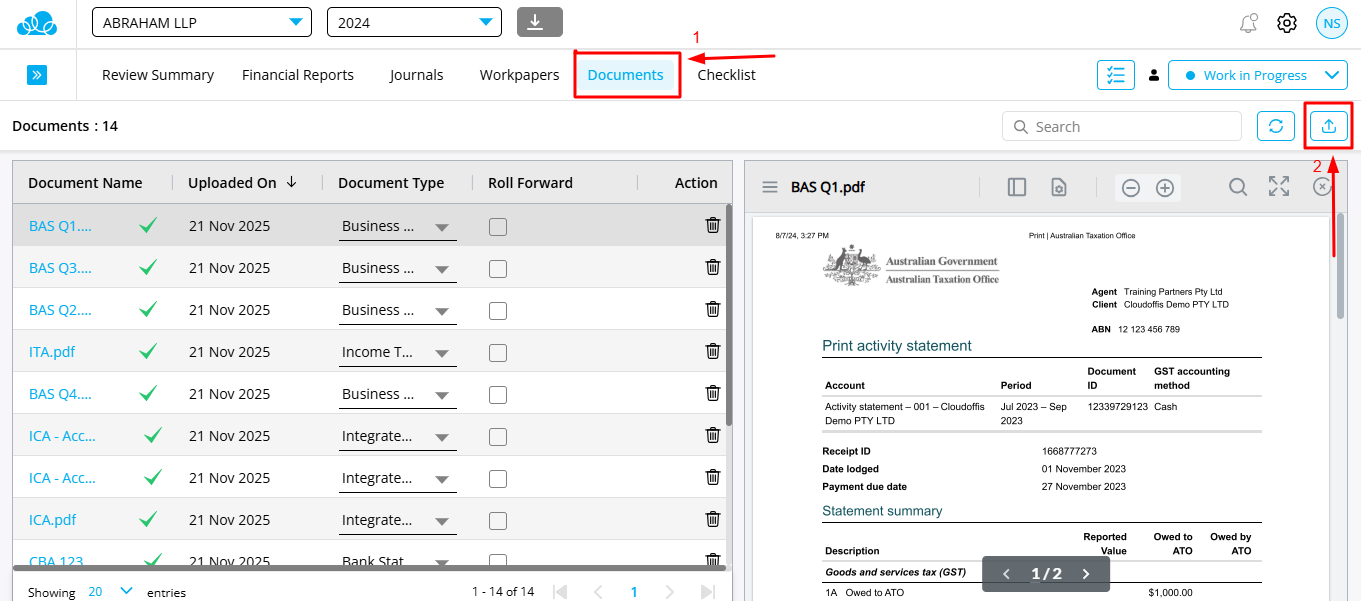Switch to the Workpapers tab
The image size is (1361, 601).
click(x=519, y=75)
